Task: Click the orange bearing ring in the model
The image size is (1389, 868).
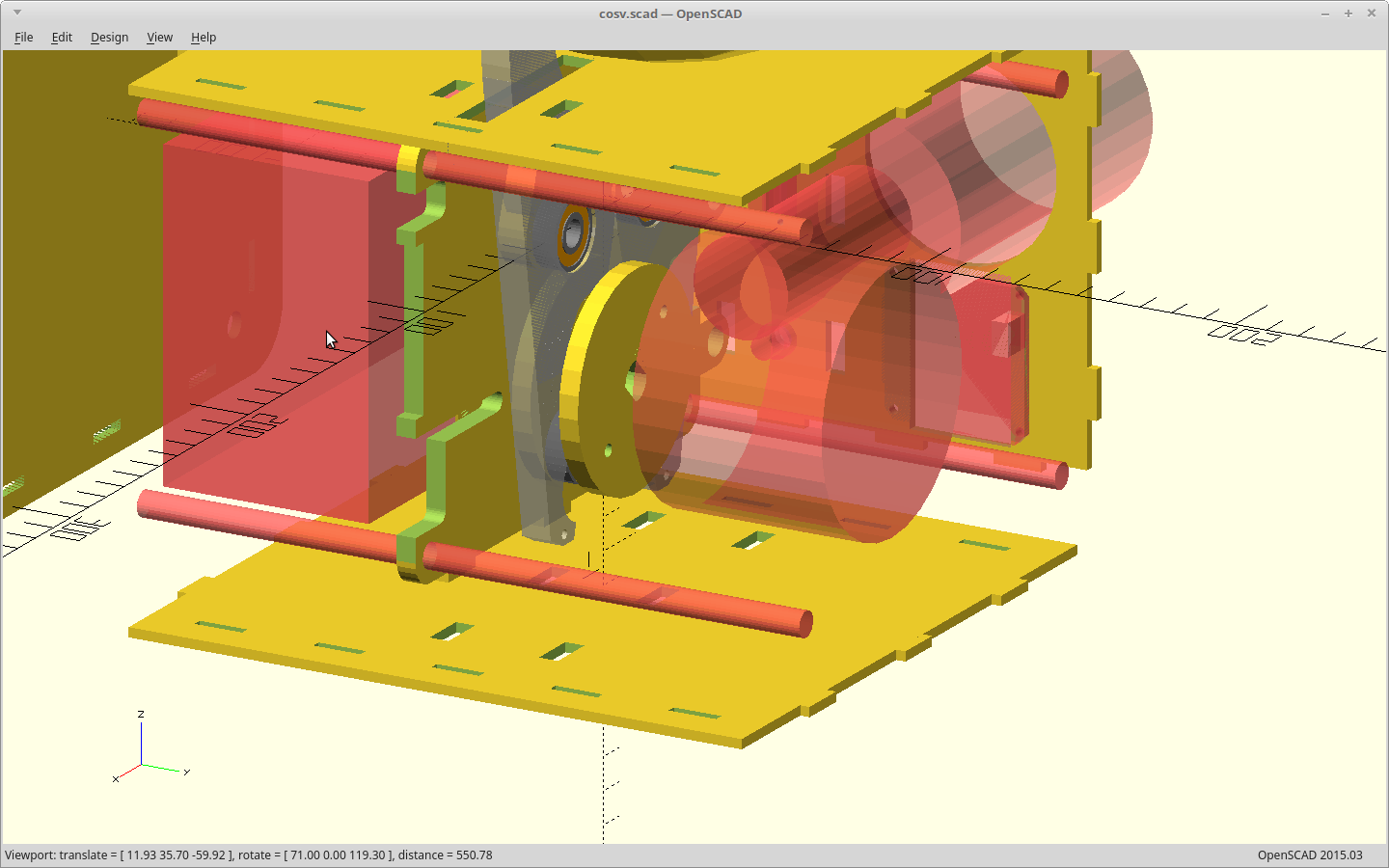Action: [x=573, y=234]
